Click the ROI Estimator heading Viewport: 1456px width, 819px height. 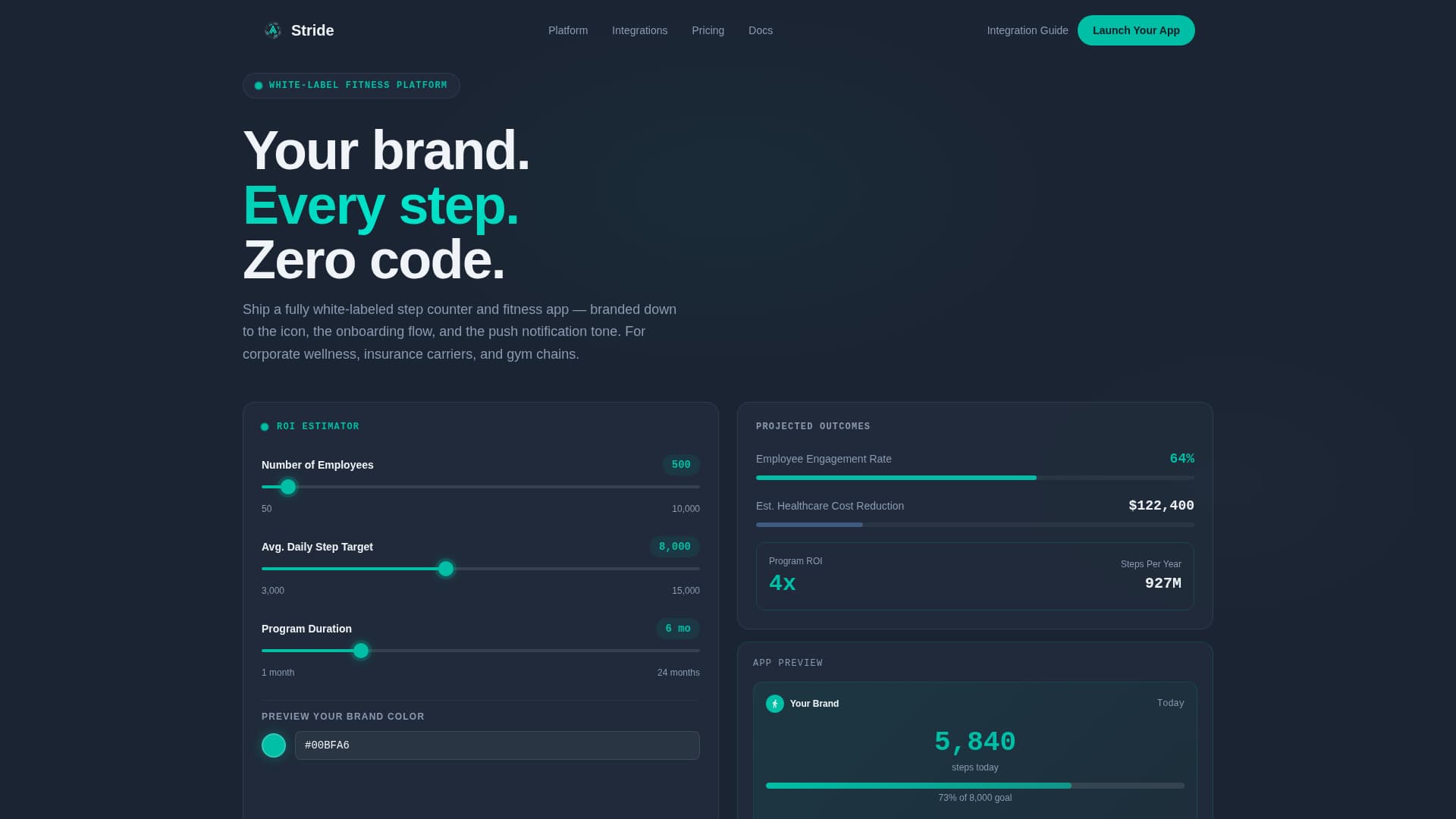[x=318, y=426]
